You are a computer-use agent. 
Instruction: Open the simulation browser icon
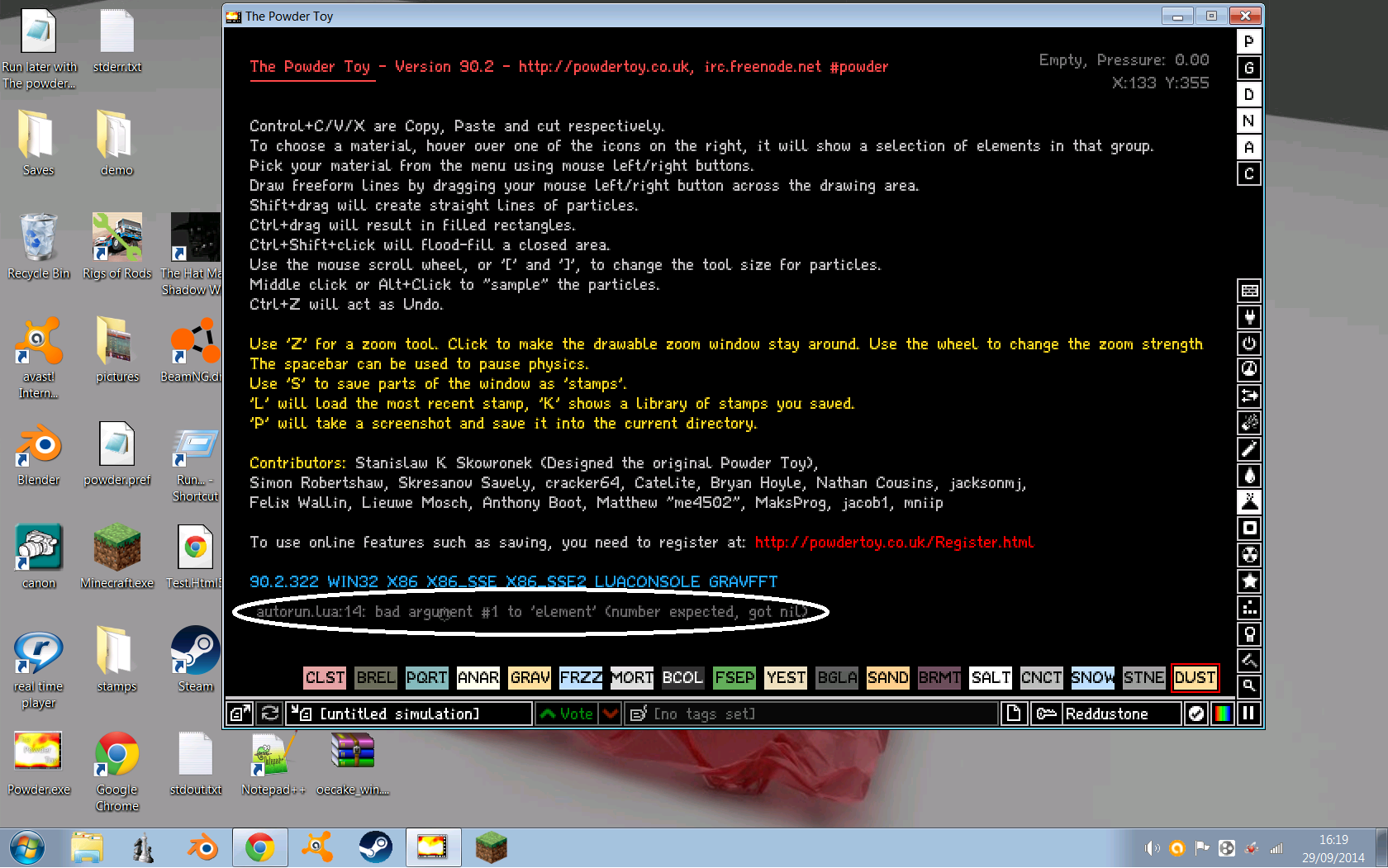[x=240, y=714]
